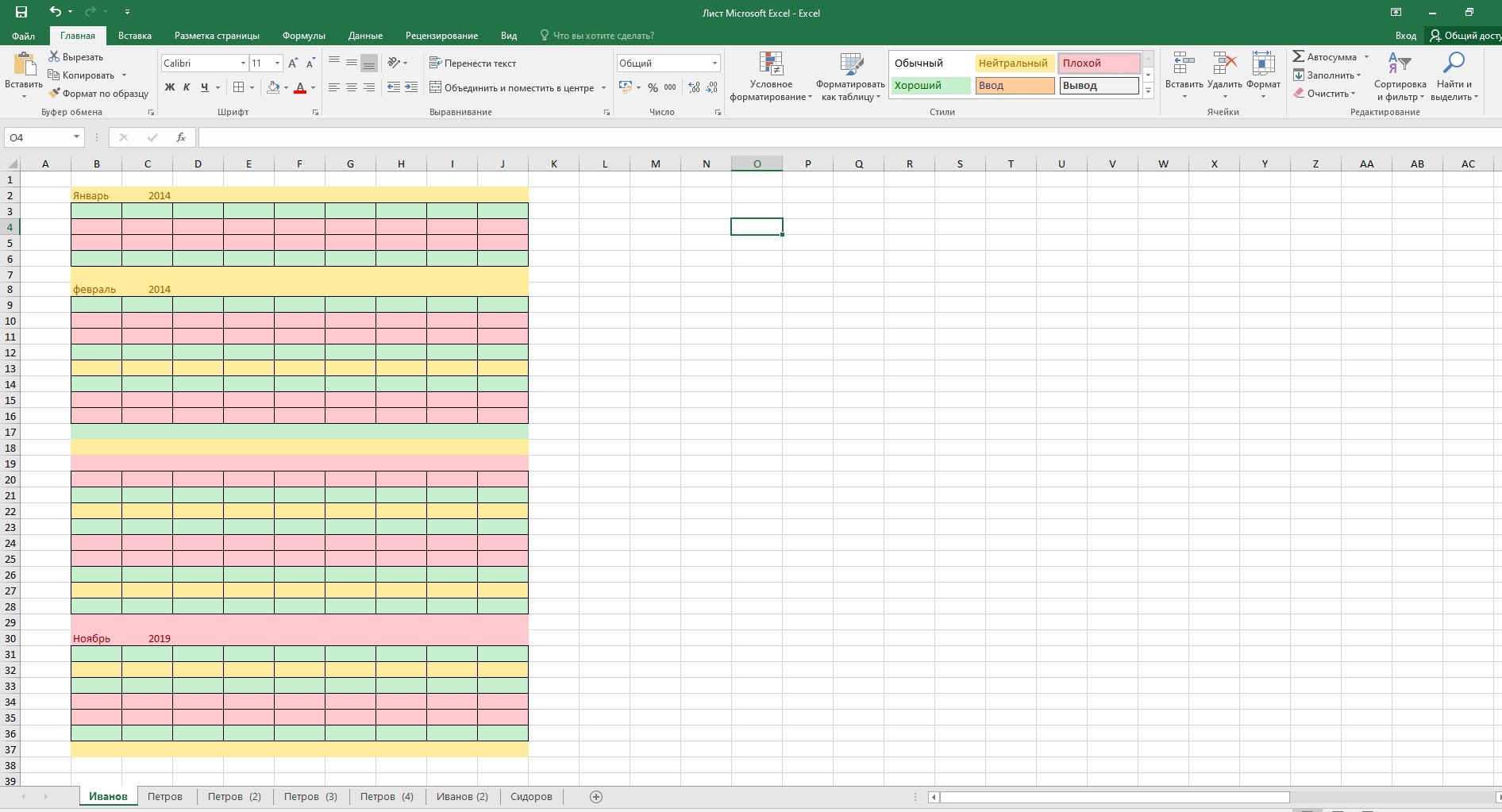The height and width of the screenshot is (812, 1502).
Task: Click the Paste (Вставить) clipboard icon
Action: pyautogui.click(x=24, y=65)
